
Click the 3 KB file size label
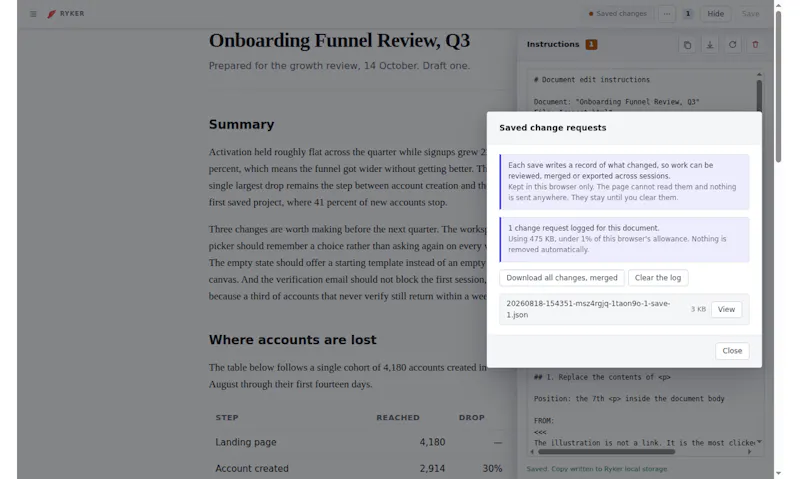point(698,309)
